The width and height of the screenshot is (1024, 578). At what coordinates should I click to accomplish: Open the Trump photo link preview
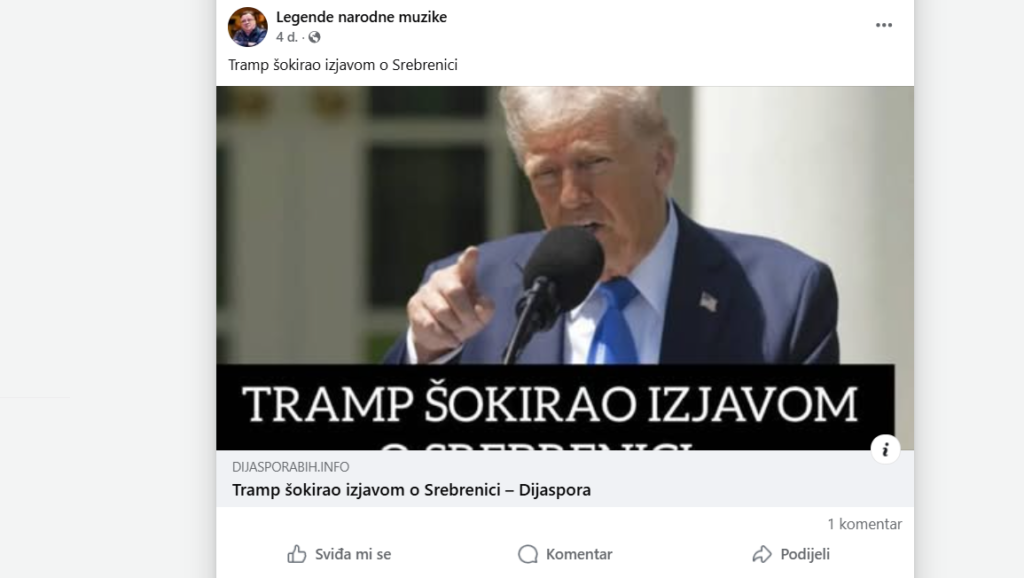coord(565,268)
